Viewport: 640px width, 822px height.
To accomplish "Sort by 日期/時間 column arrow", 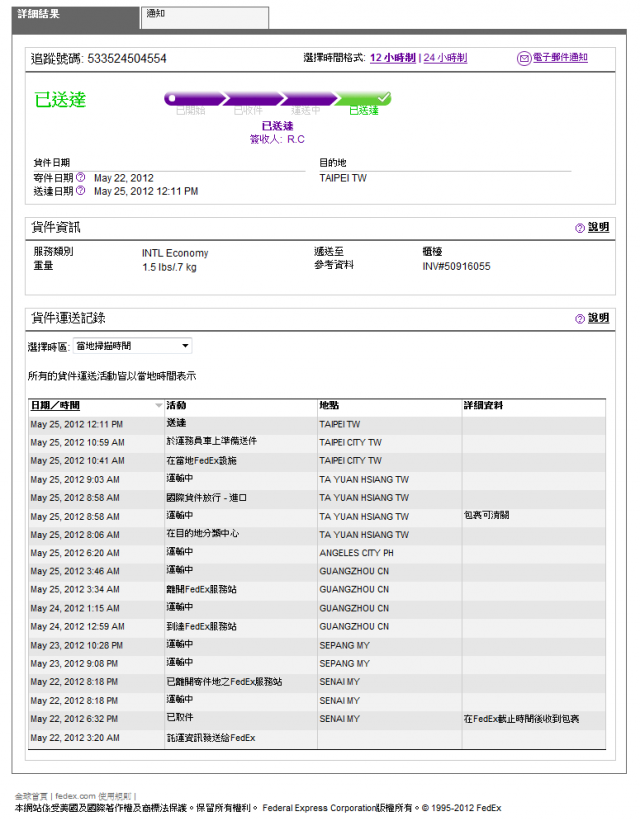I will click(158, 406).
